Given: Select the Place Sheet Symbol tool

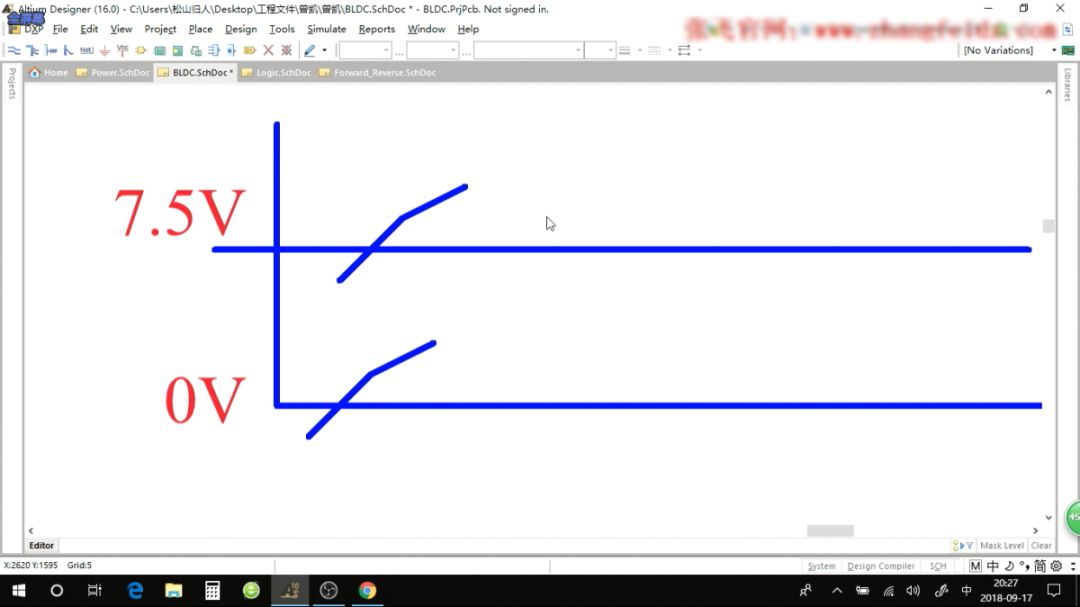Looking at the screenshot, I should (x=159, y=50).
